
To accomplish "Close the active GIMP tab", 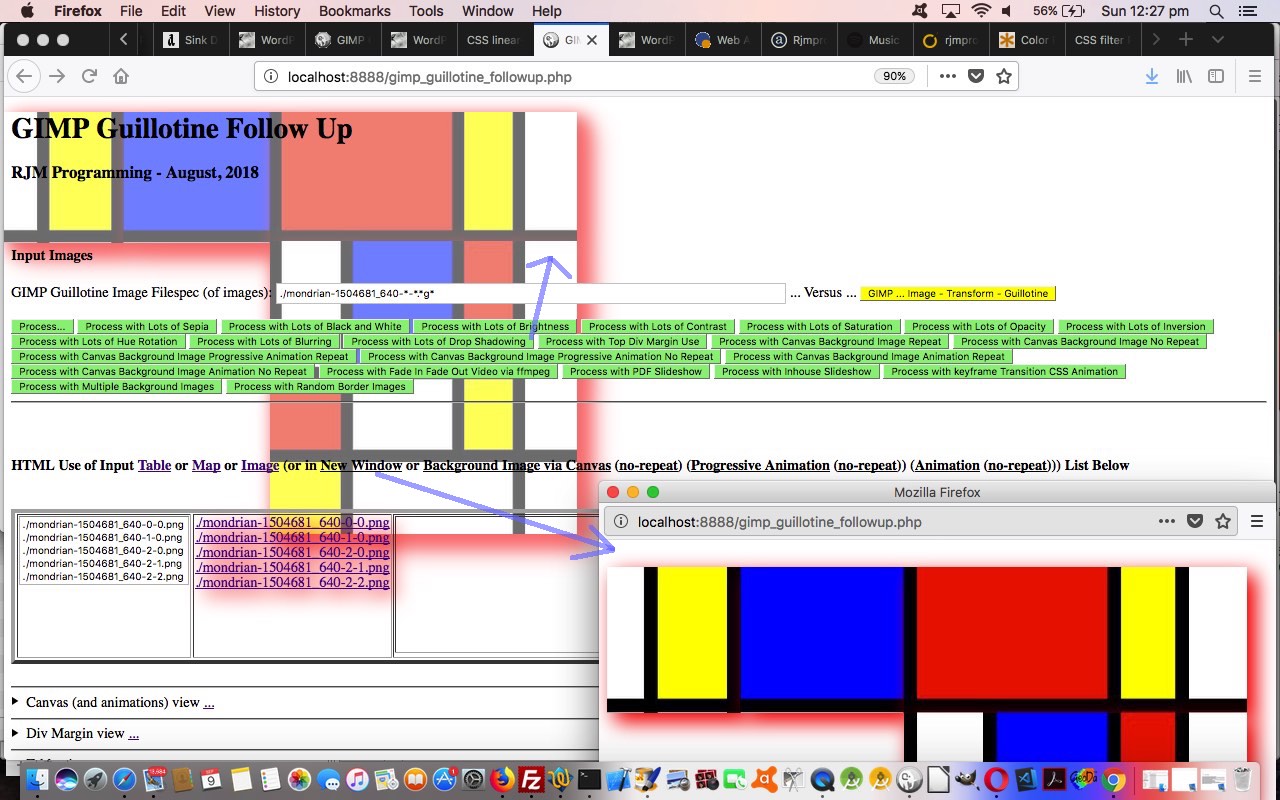I will pos(592,40).
